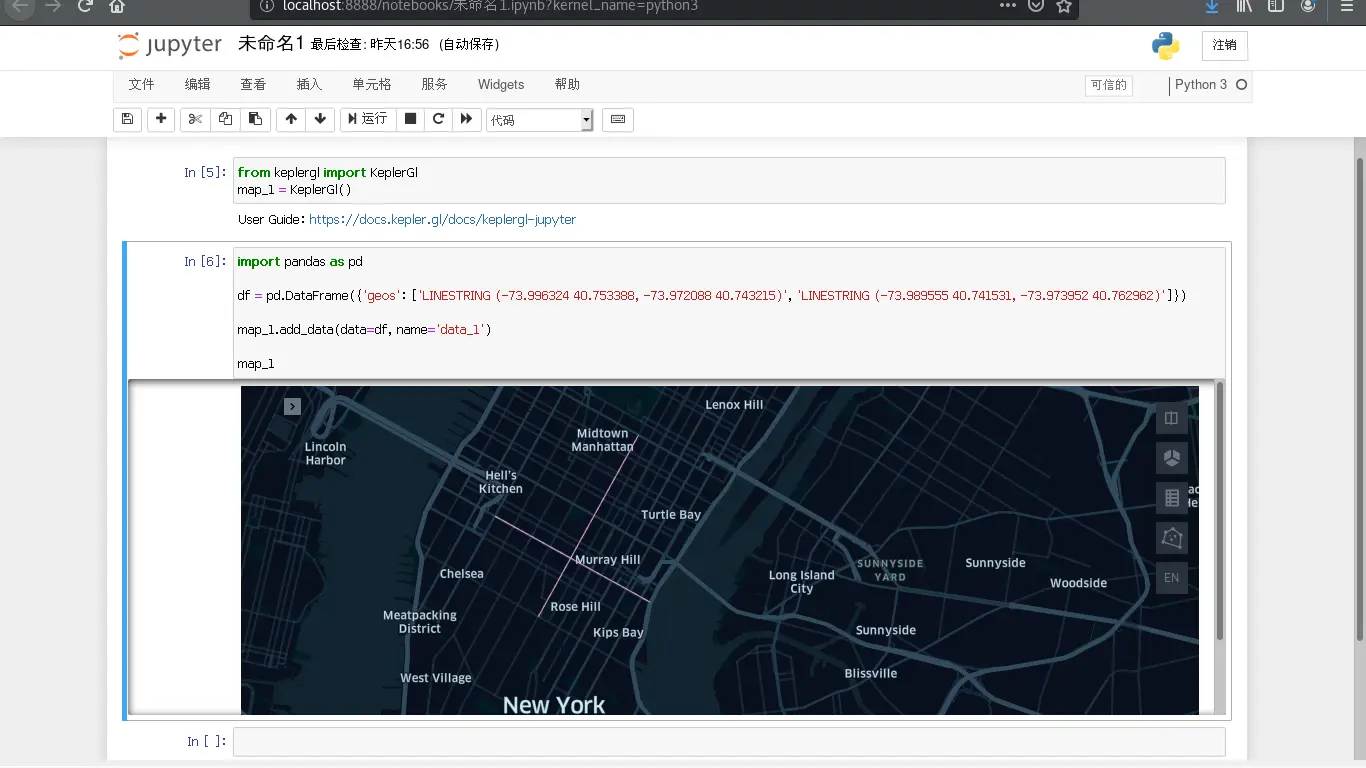Image resolution: width=1366 pixels, height=768 pixels.
Task: Interrupt the kernel with the stop icon
Action: (410, 119)
